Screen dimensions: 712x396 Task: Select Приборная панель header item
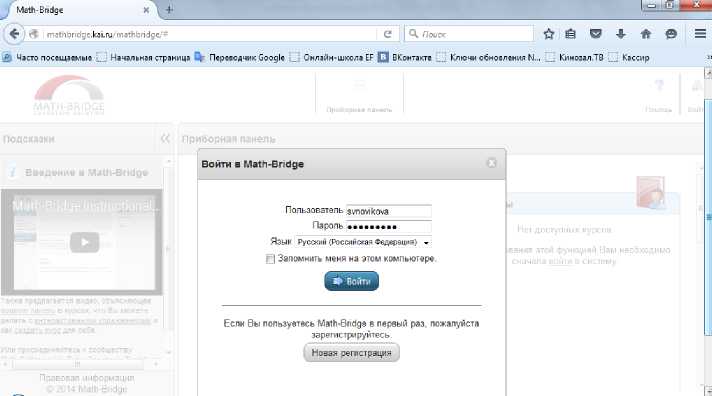[x=359, y=94]
